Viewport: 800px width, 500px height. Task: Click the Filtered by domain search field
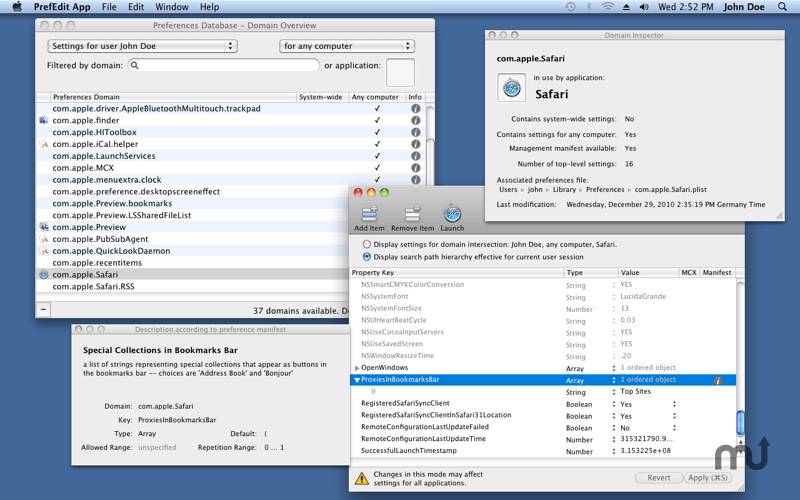click(x=223, y=66)
